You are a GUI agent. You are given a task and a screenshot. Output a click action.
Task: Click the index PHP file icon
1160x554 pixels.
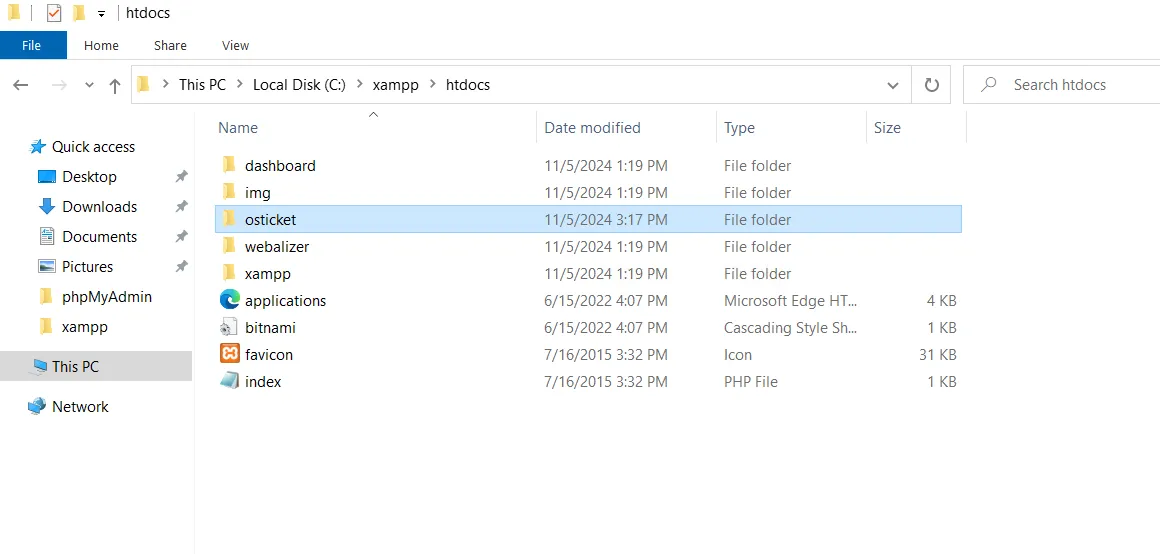[229, 381]
